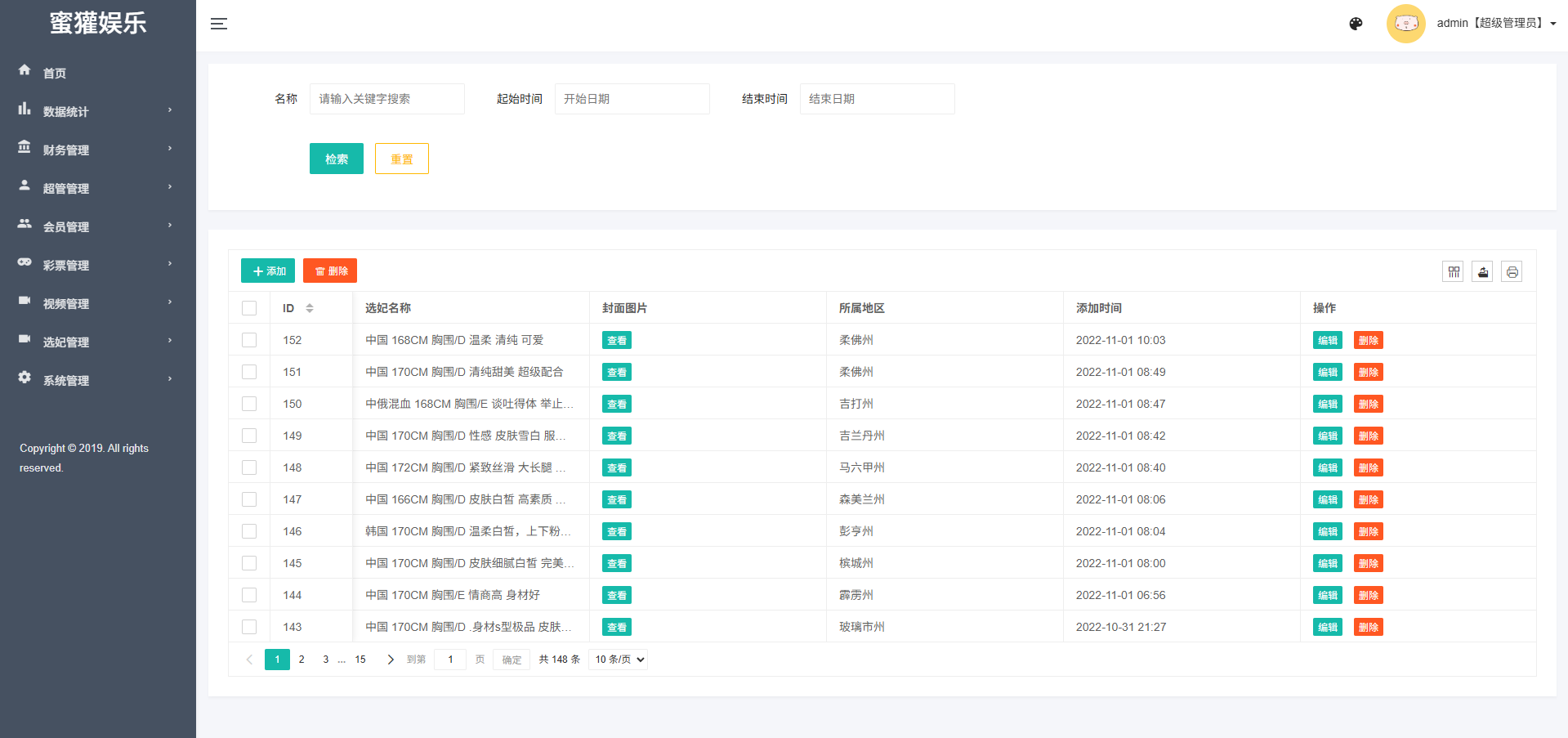Open the column filter grid icon

(1453, 272)
